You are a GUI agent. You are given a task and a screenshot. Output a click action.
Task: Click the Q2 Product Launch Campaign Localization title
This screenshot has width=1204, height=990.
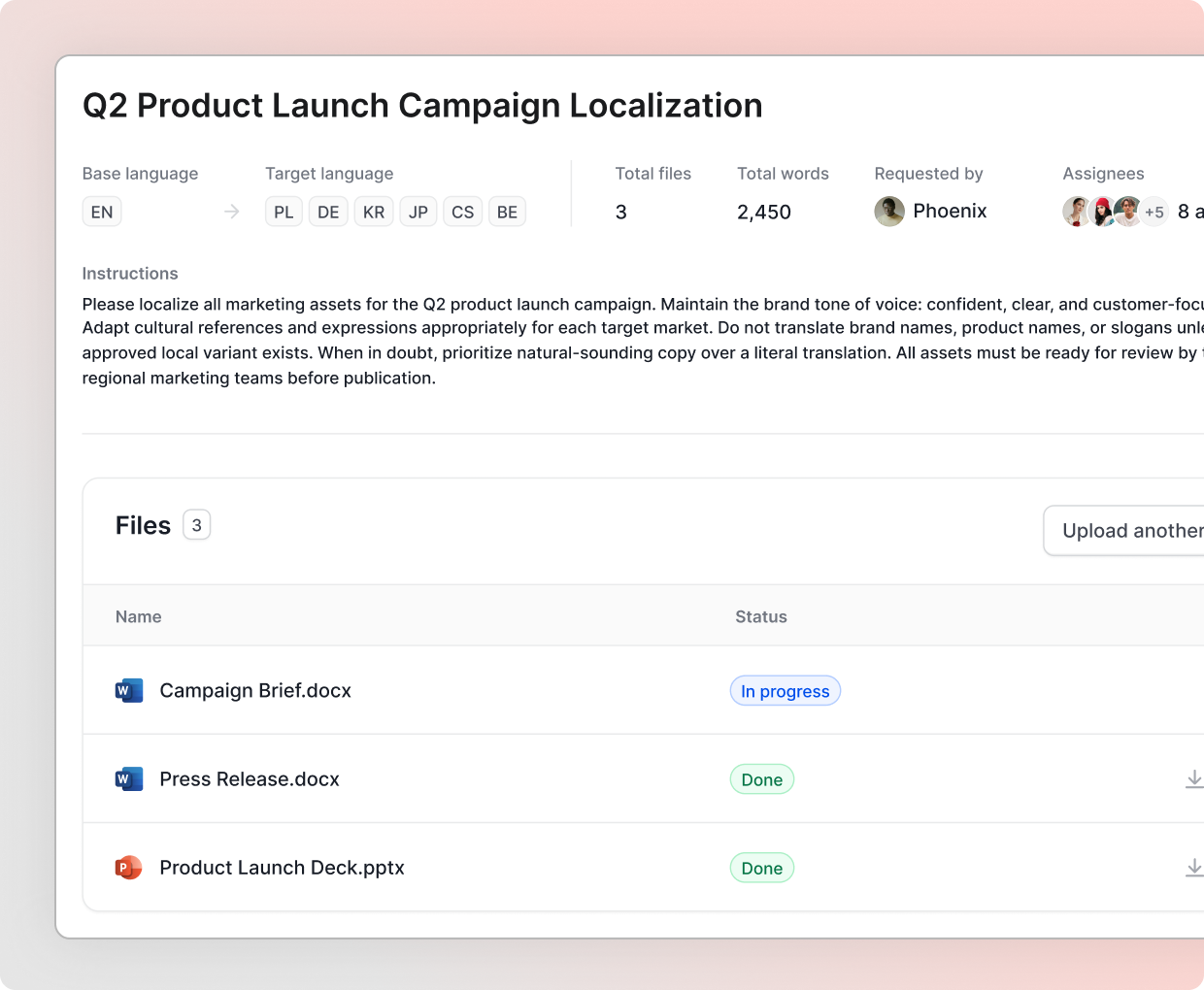422,105
